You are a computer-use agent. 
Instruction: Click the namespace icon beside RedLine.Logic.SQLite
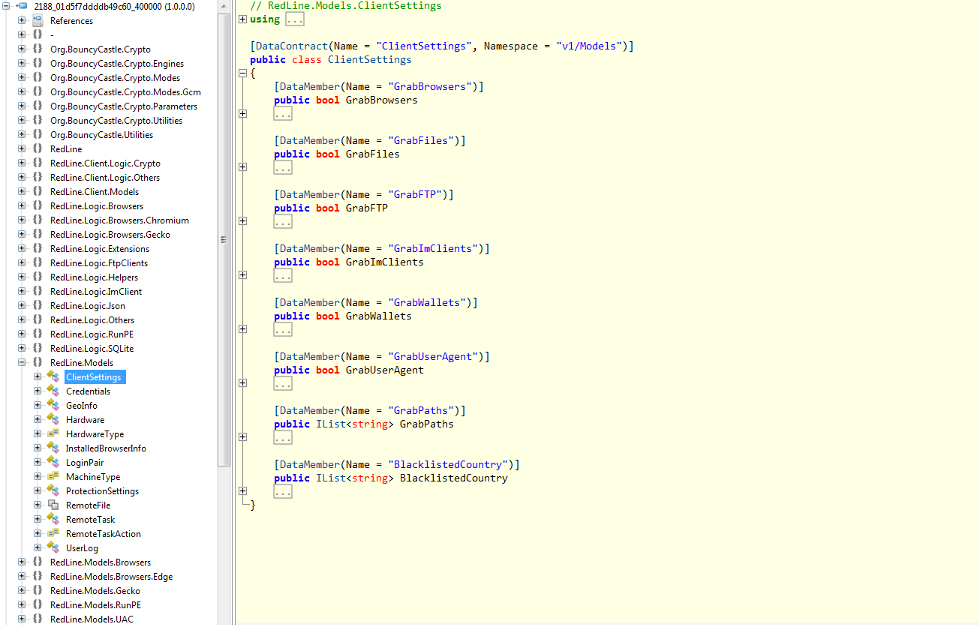pos(37,348)
